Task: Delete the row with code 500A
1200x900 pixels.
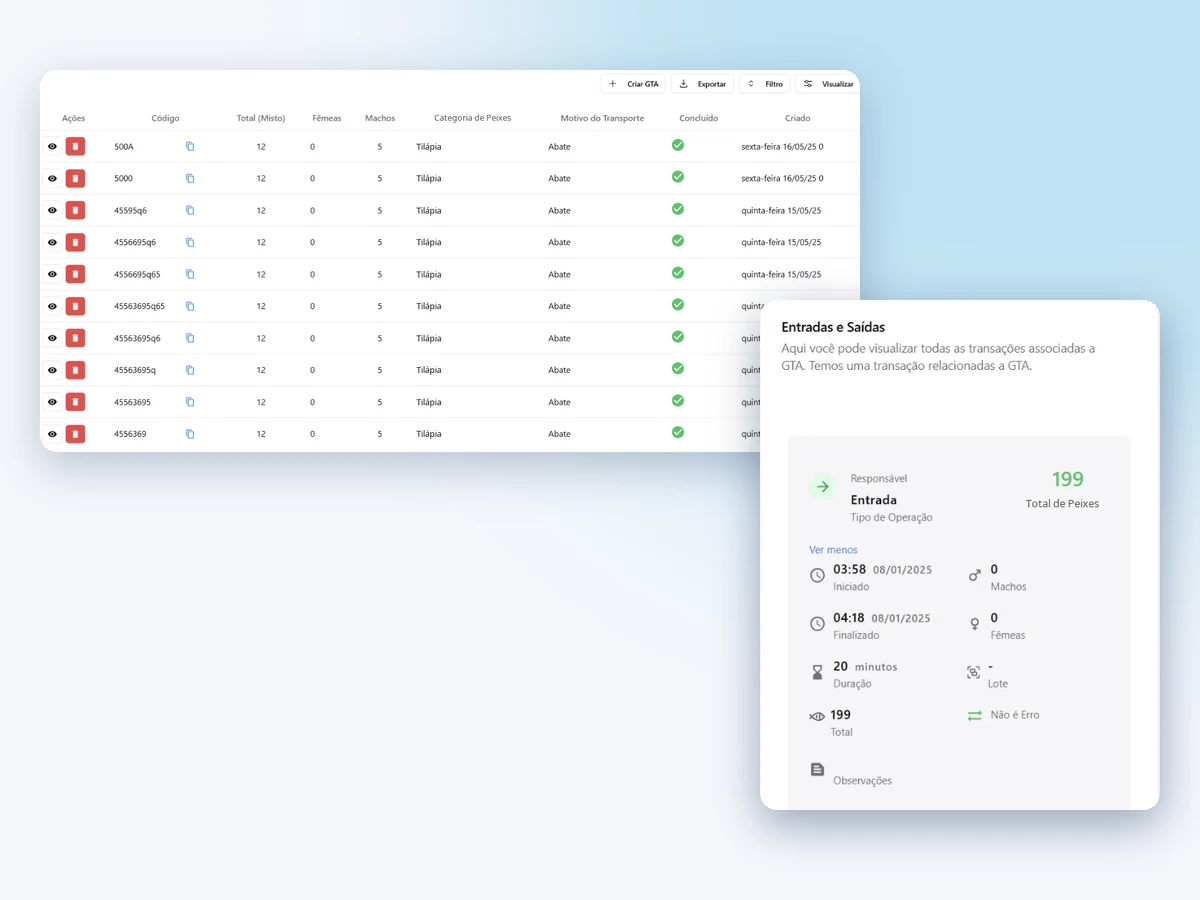Action: (75, 147)
